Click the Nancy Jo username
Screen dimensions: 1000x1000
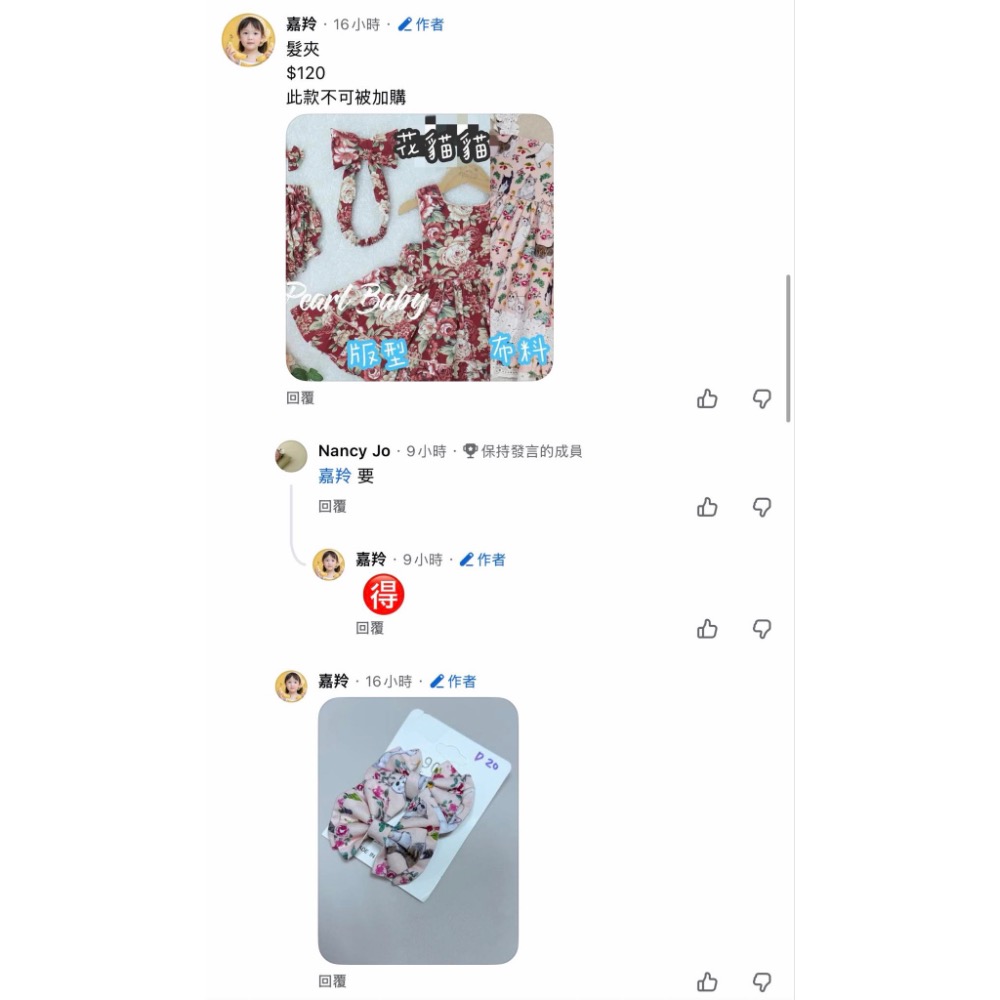pyautogui.click(x=354, y=451)
